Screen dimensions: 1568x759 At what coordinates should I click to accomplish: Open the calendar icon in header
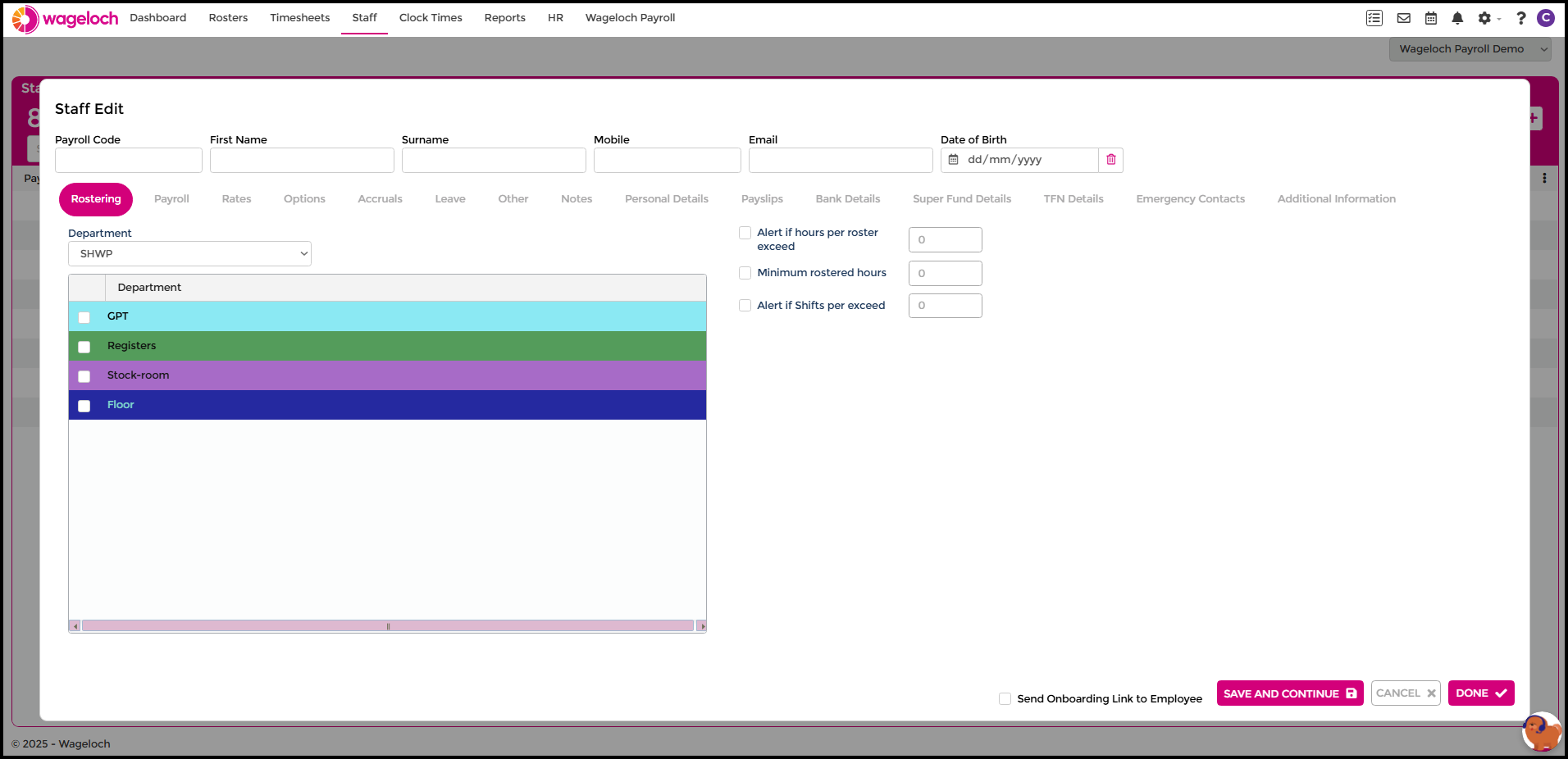click(x=1431, y=18)
